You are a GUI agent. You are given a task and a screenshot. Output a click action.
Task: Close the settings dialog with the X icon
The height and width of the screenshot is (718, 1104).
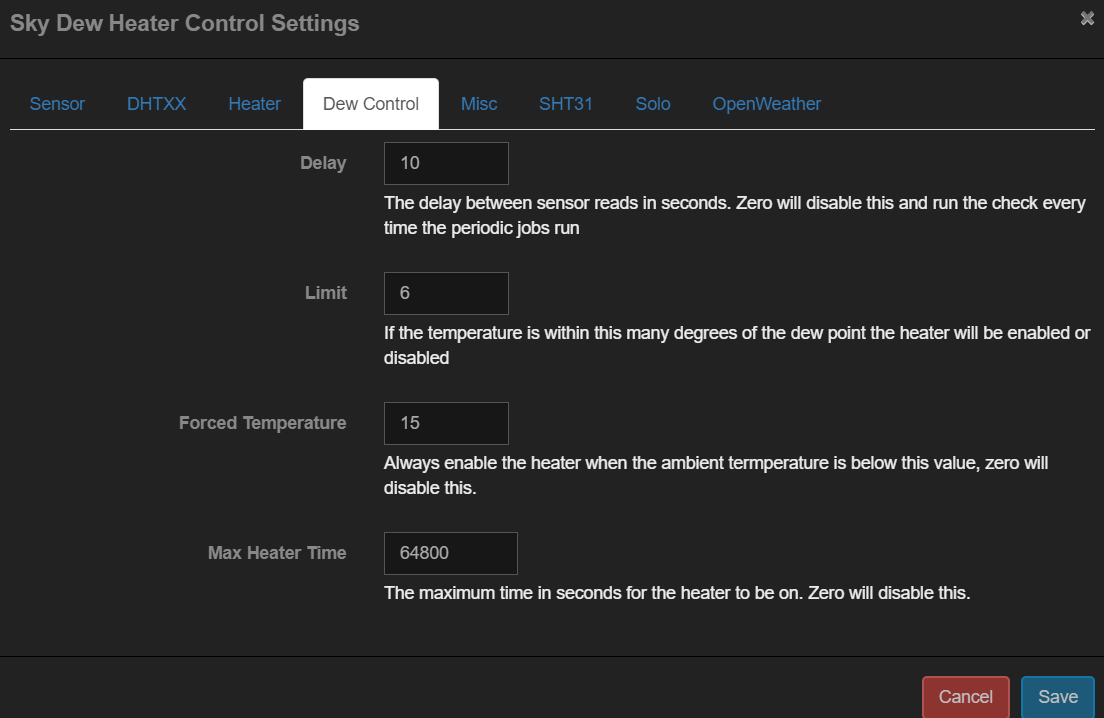click(1087, 19)
